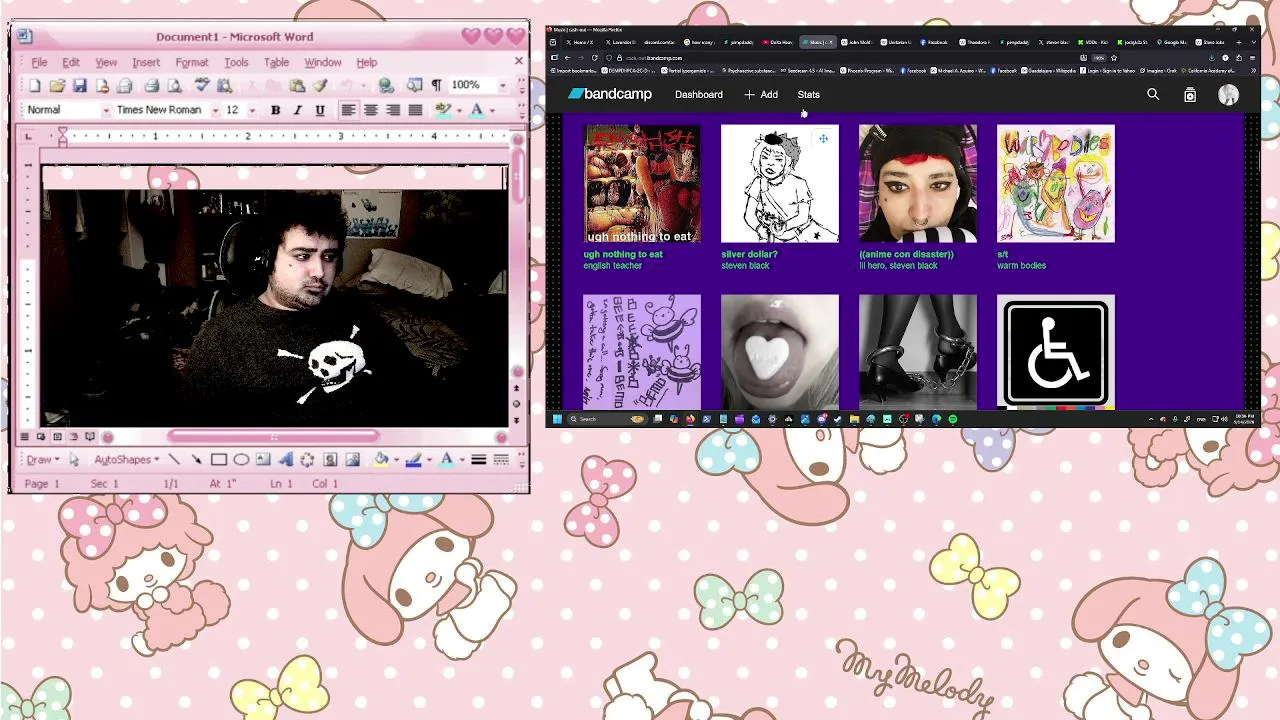Create a new blank document in Word
Screen dimensions: 1280x720
(x=35, y=86)
